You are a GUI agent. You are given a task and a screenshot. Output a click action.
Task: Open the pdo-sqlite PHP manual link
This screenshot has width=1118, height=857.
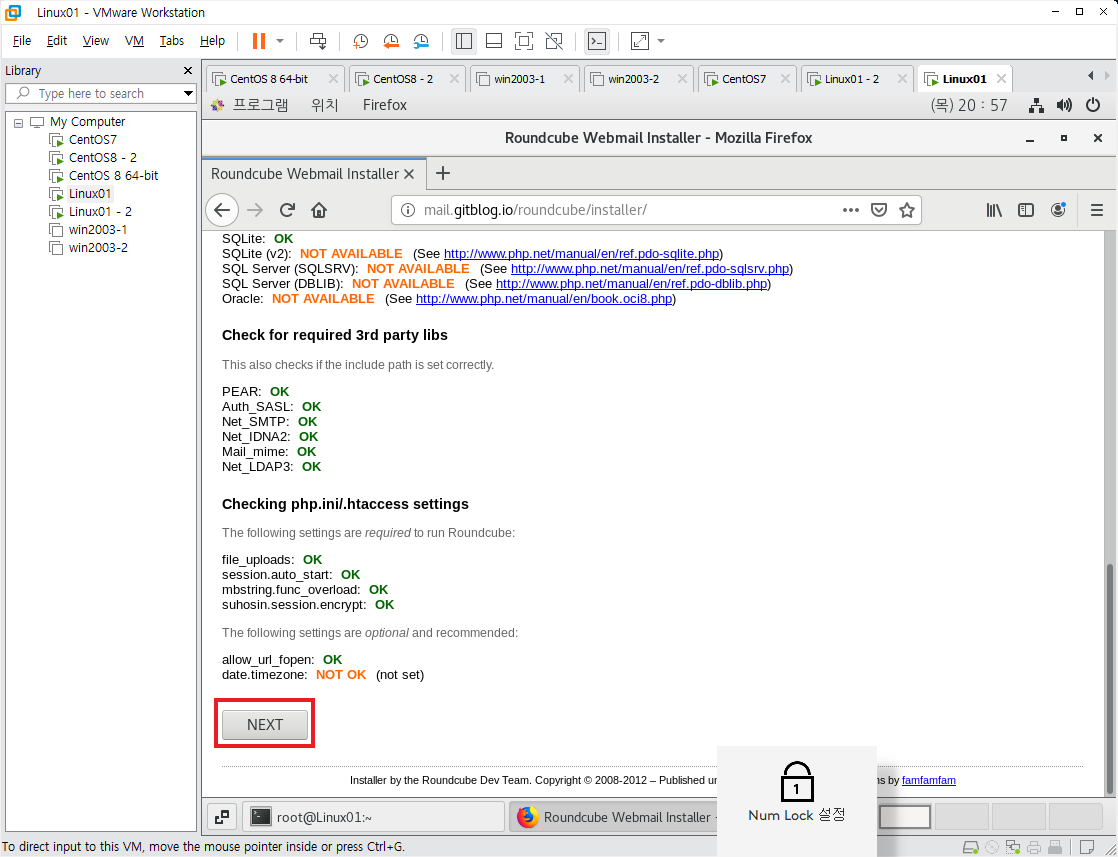(x=581, y=254)
